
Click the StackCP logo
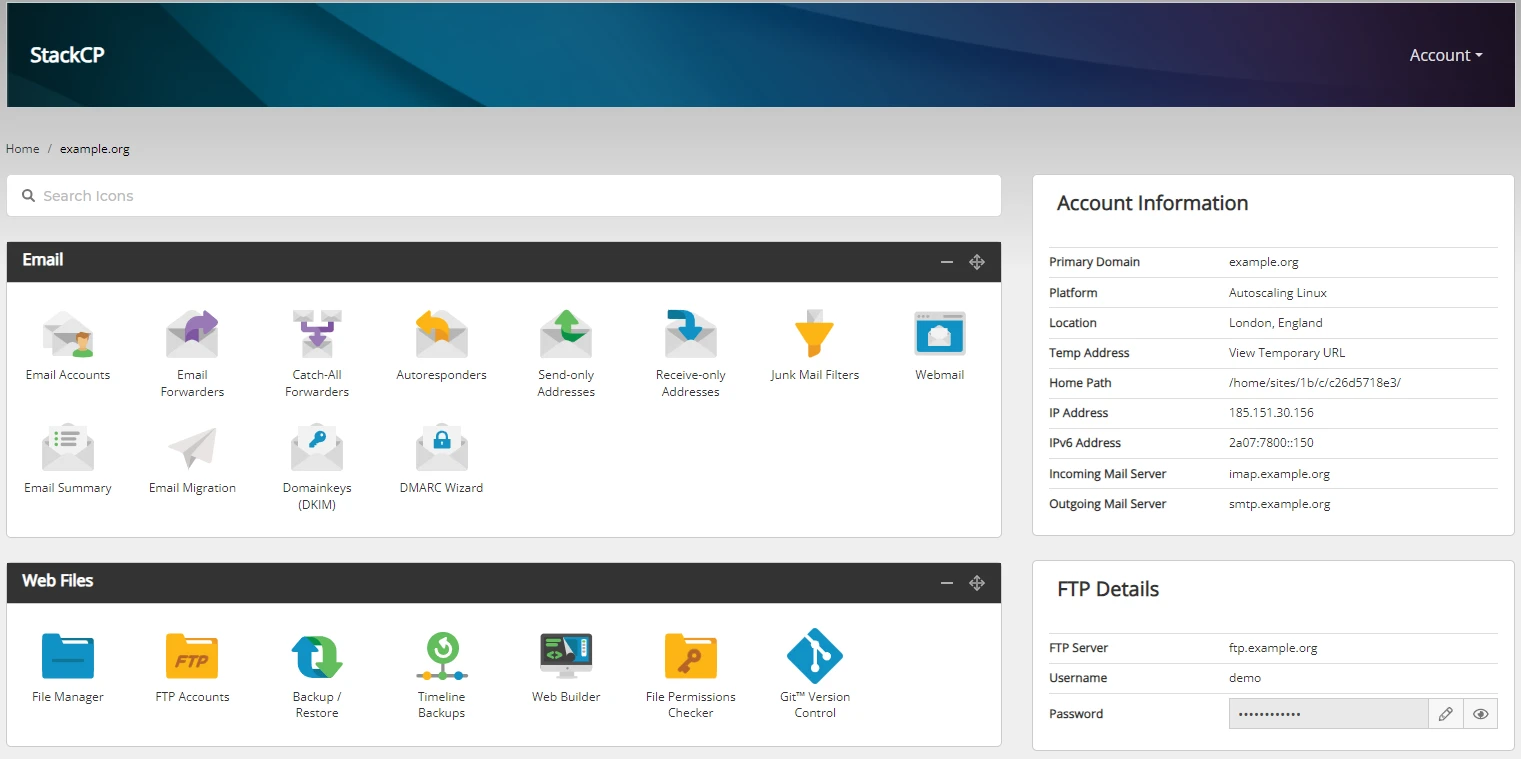[67, 55]
